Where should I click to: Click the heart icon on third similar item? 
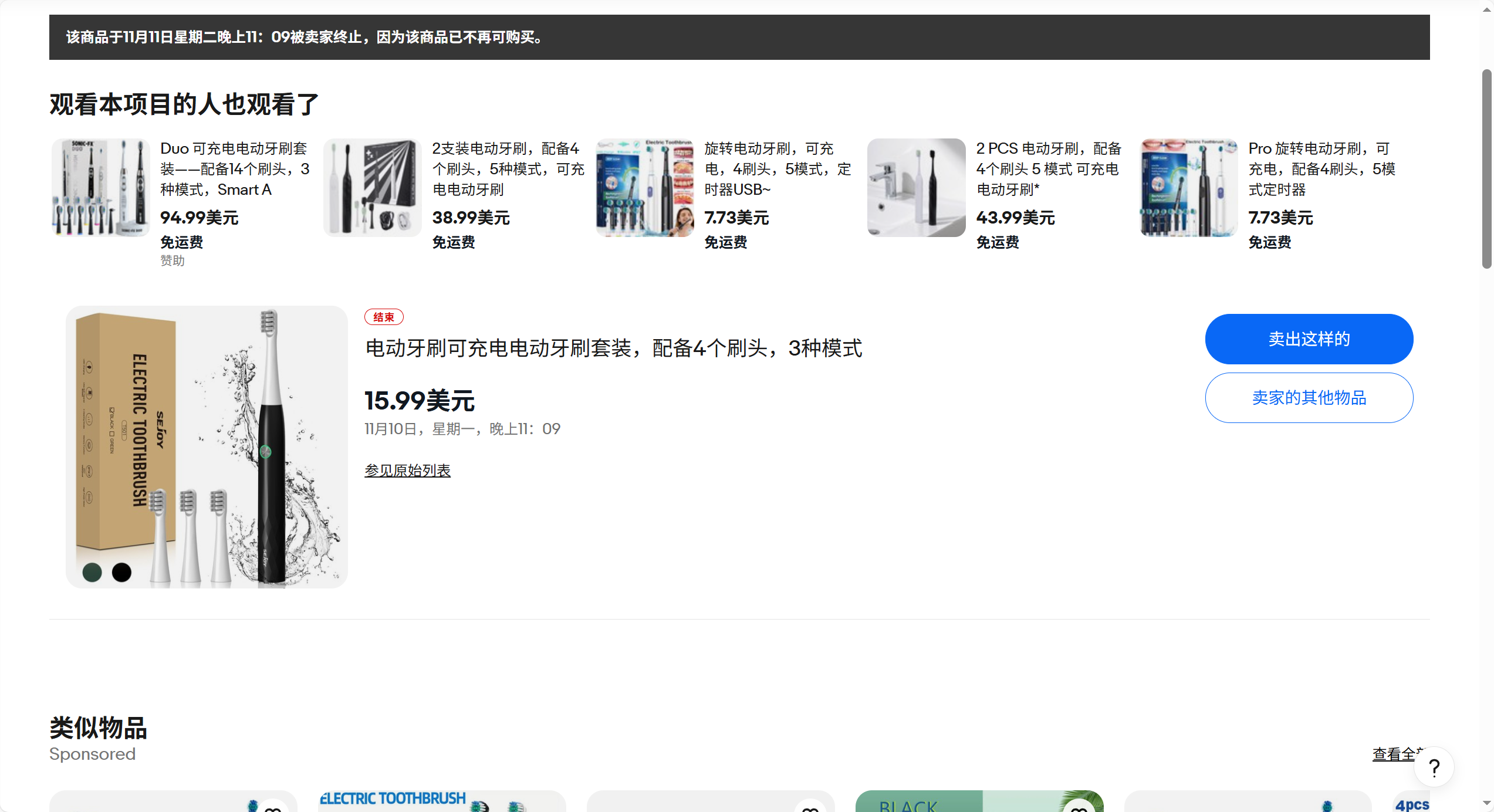tap(810, 808)
